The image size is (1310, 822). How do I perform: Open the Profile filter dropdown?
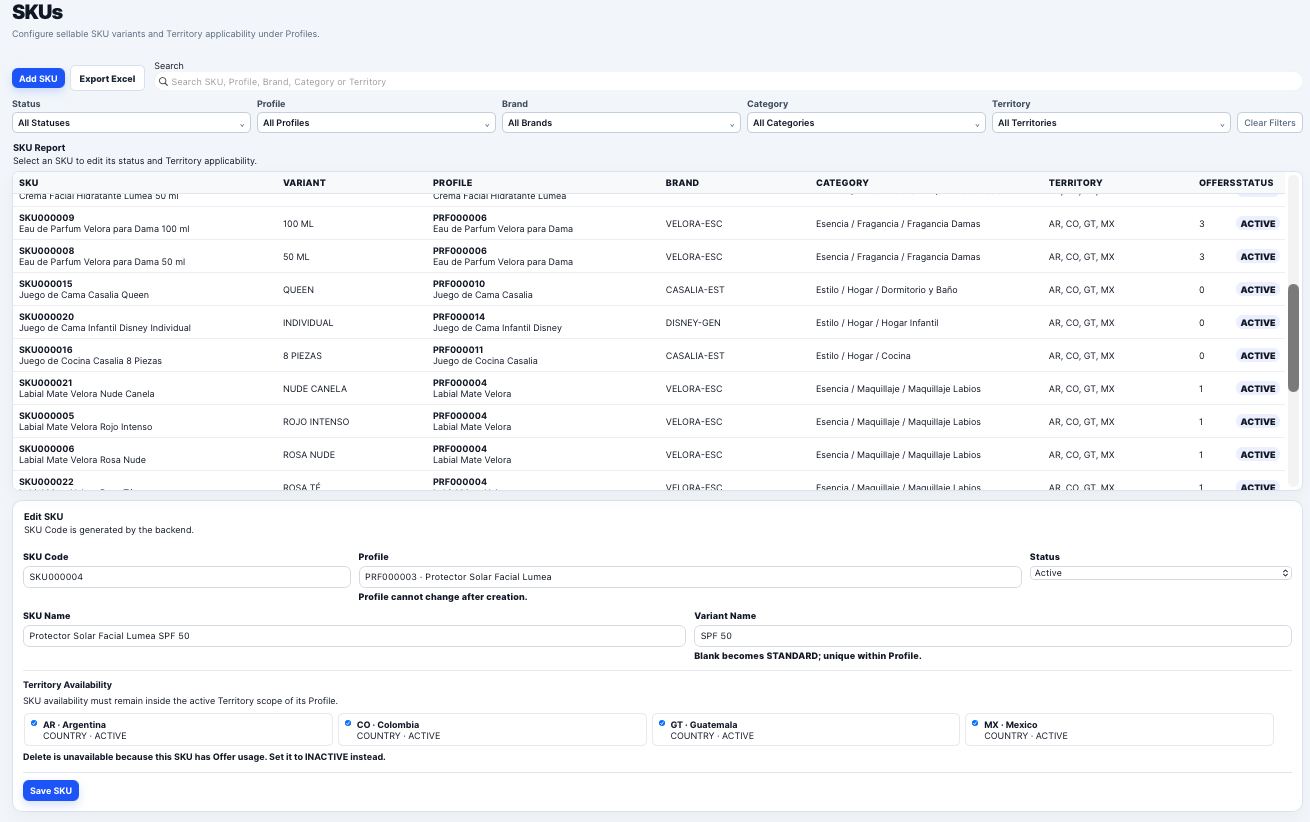pos(376,123)
